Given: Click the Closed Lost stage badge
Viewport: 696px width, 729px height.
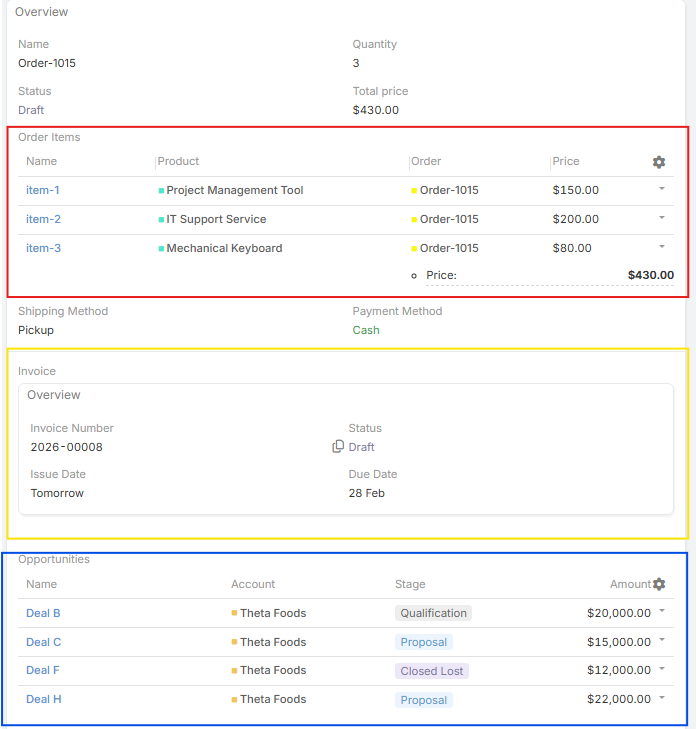Looking at the screenshot, I should (432, 671).
